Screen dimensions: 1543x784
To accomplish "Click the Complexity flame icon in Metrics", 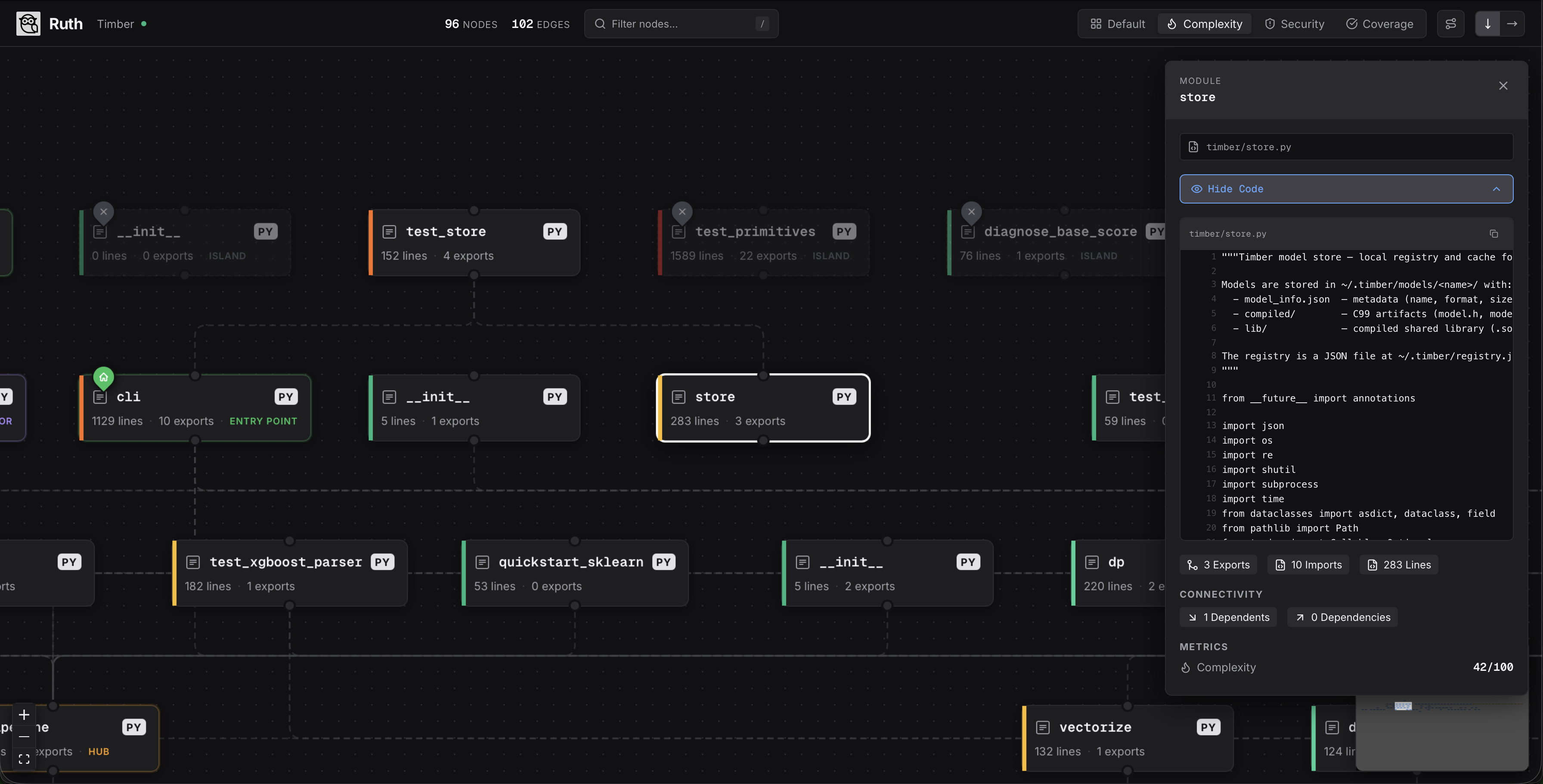I will [x=1185, y=667].
